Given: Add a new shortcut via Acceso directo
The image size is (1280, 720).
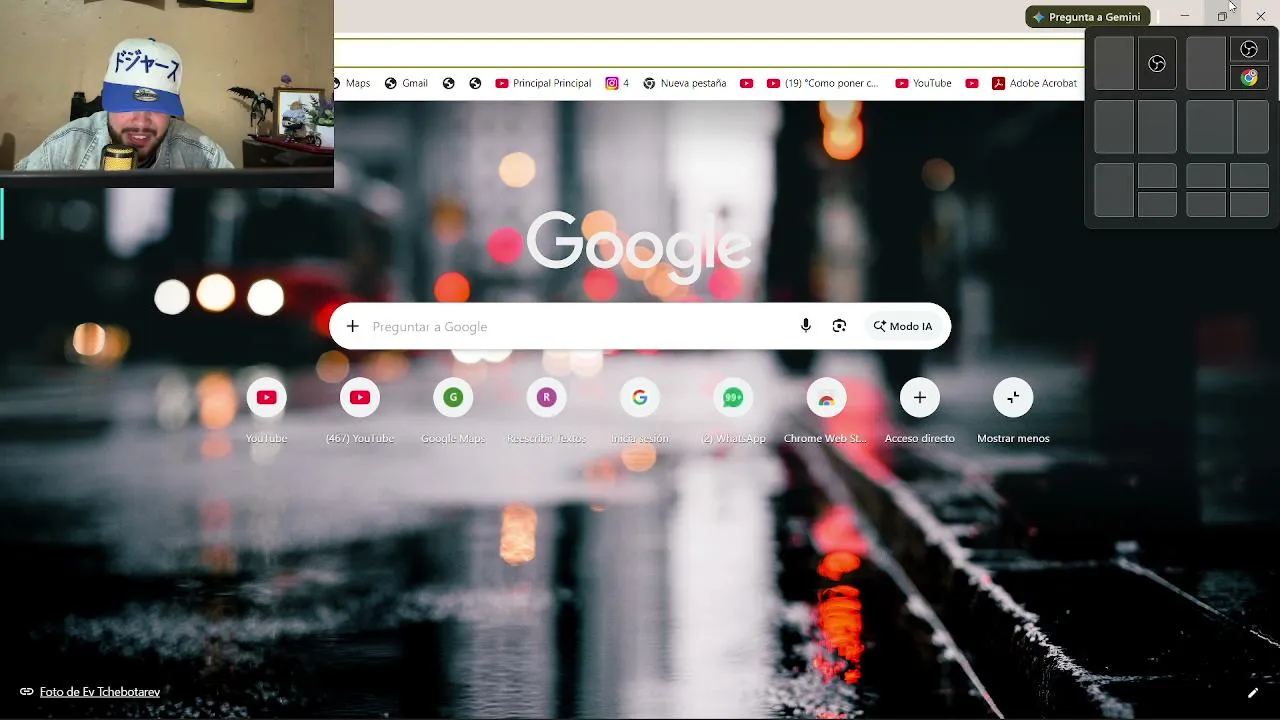Looking at the screenshot, I should (920, 410).
